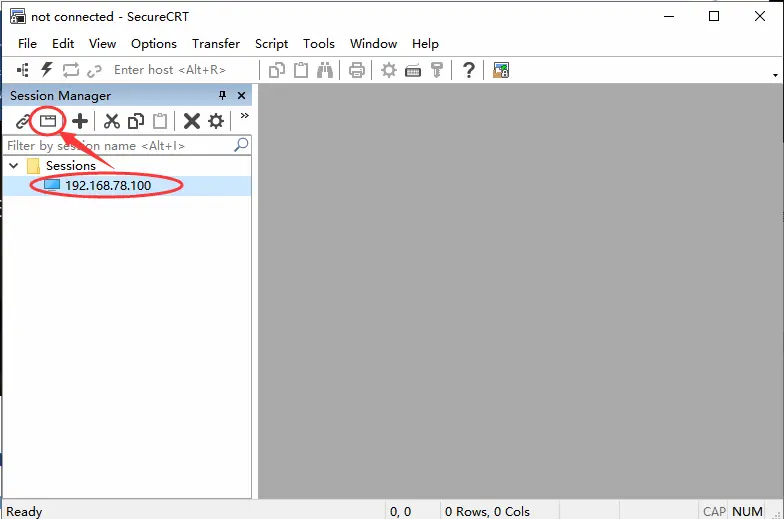Click the Paste icon in Session Manager
The image size is (784, 519).
click(x=160, y=121)
